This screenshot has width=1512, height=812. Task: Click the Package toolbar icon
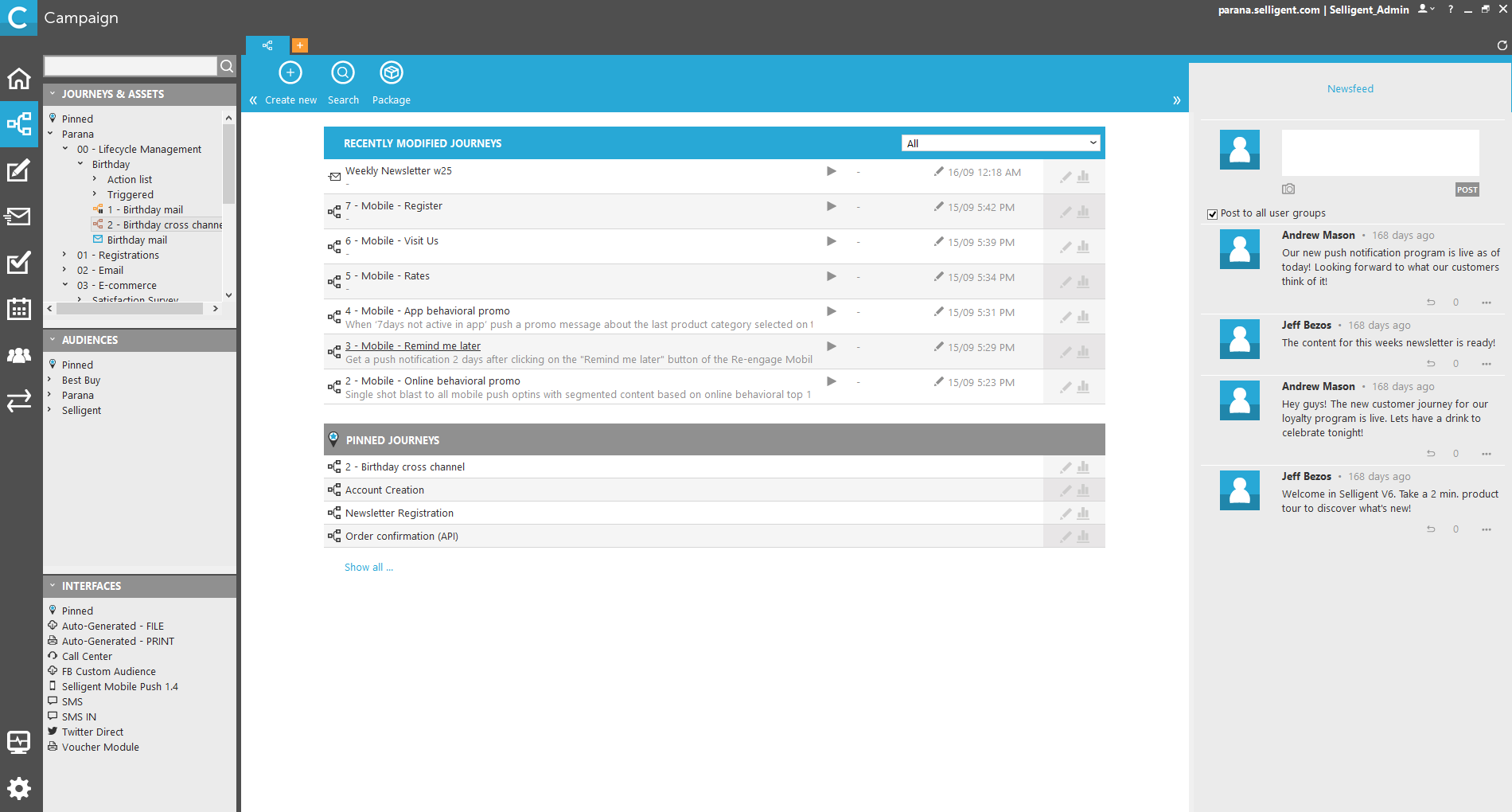click(x=391, y=74)
